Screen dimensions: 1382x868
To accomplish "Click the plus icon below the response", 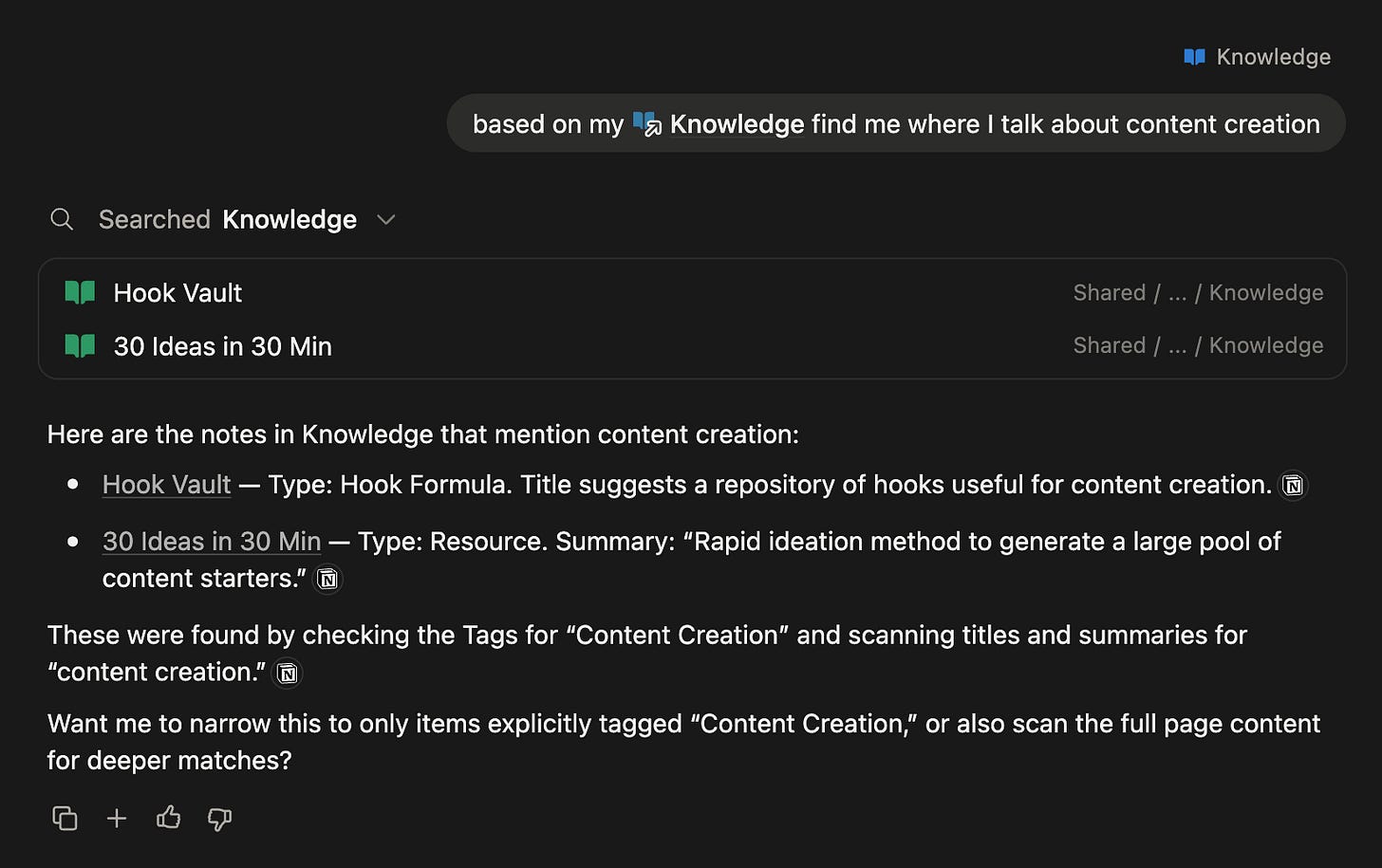I will 117,818.
